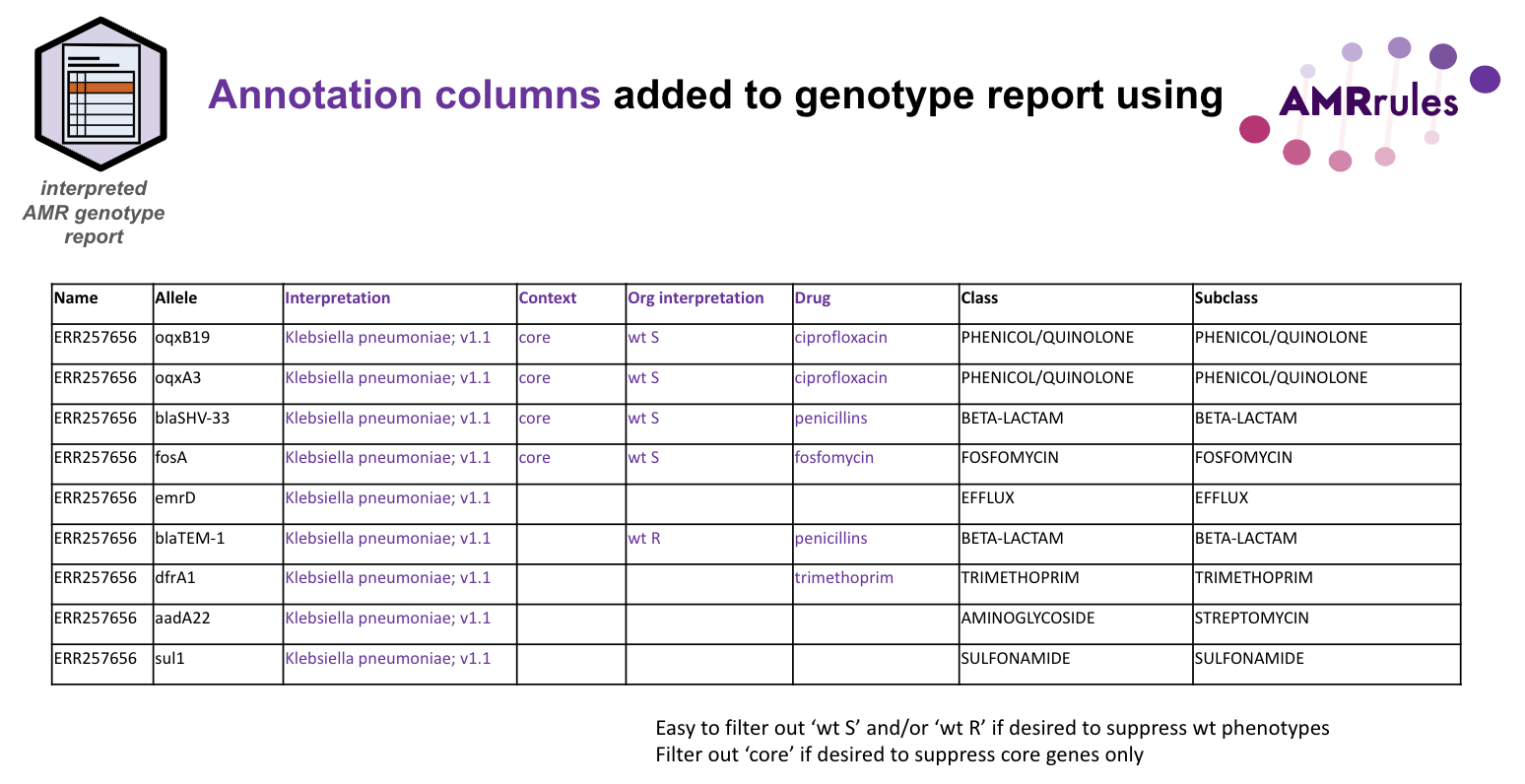
Task: Click the hexagon genotype report icon
Action: (101, 95)
